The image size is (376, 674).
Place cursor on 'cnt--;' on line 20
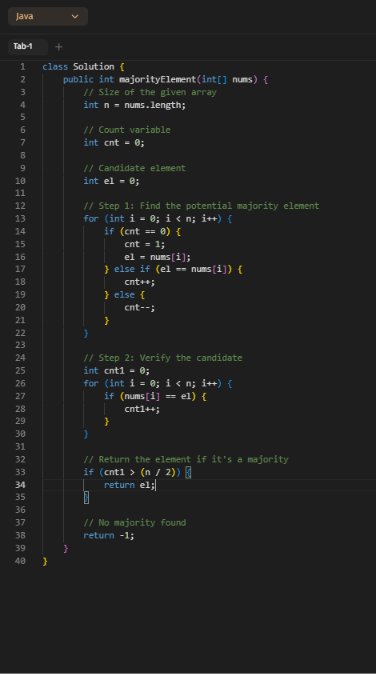coord(140,308)
